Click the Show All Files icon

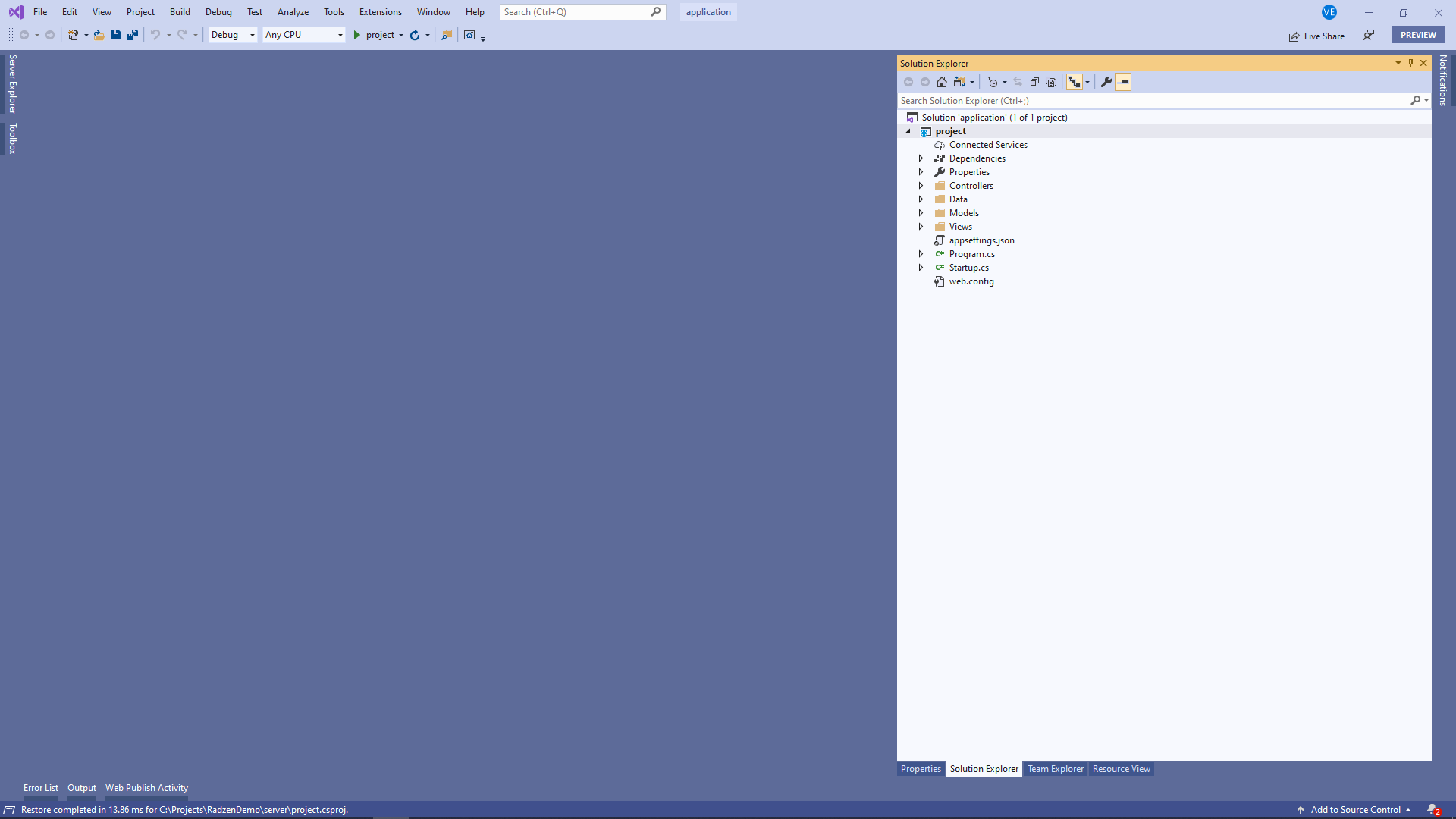click(1051, 82)
